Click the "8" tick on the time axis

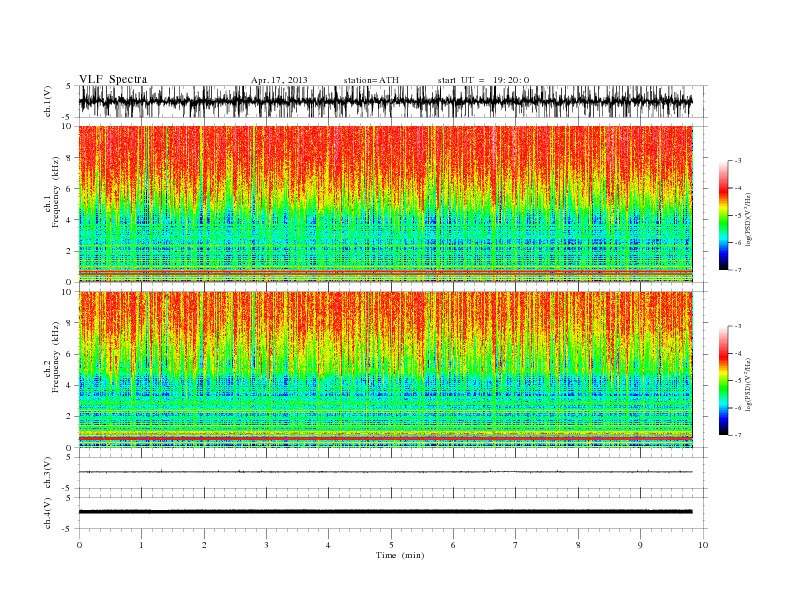(x=578, y=545)
